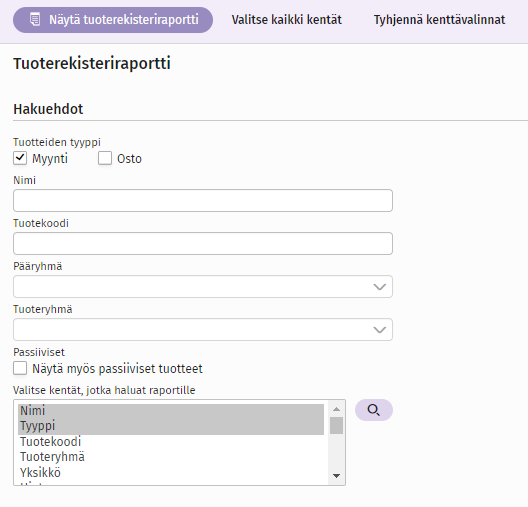Open the Pääryhmä dropdown
The width and height of the screenshot is (528, 507).
pos(203,286)
